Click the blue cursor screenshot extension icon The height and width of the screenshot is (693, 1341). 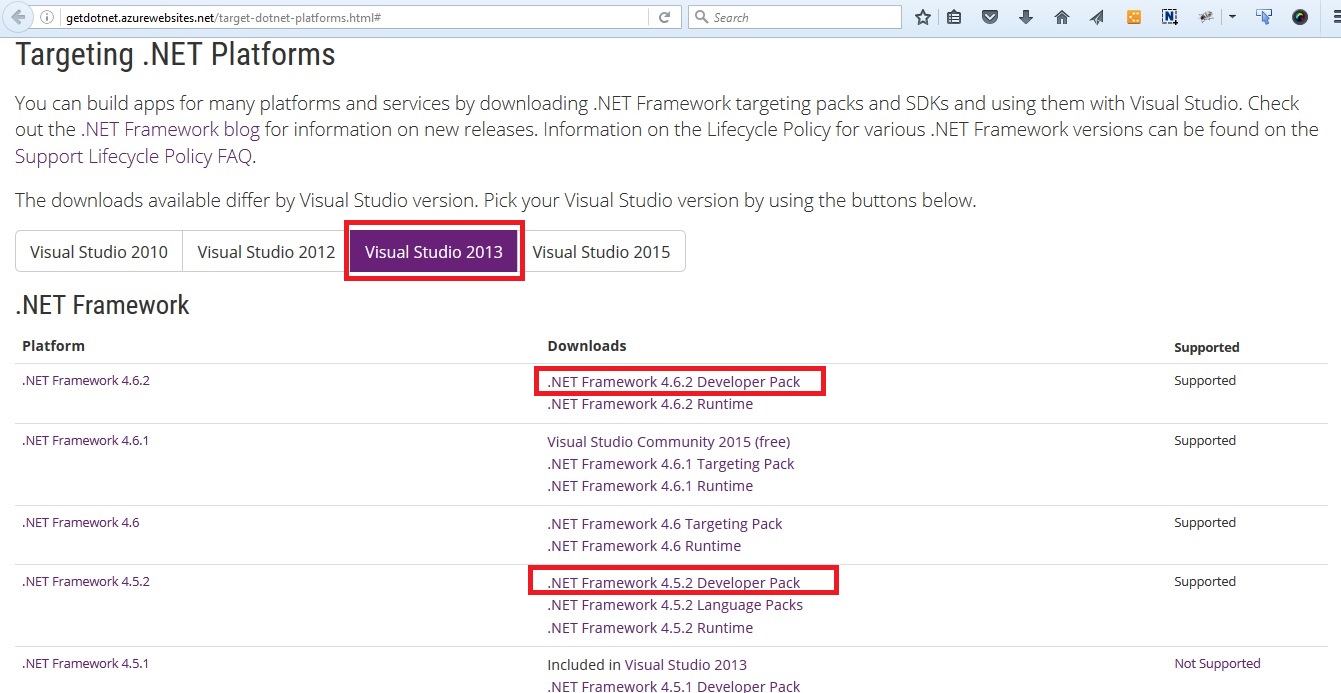click(1264, 17)
